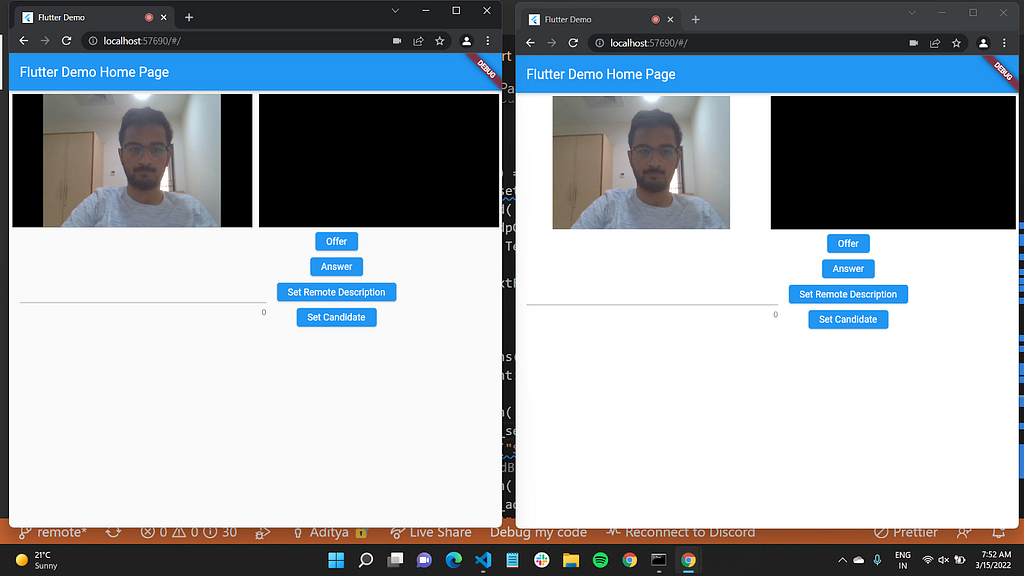Click Set Remote Description in right window
The width and height of the screenshot is (1024, 576).
[x=848, y=295]
